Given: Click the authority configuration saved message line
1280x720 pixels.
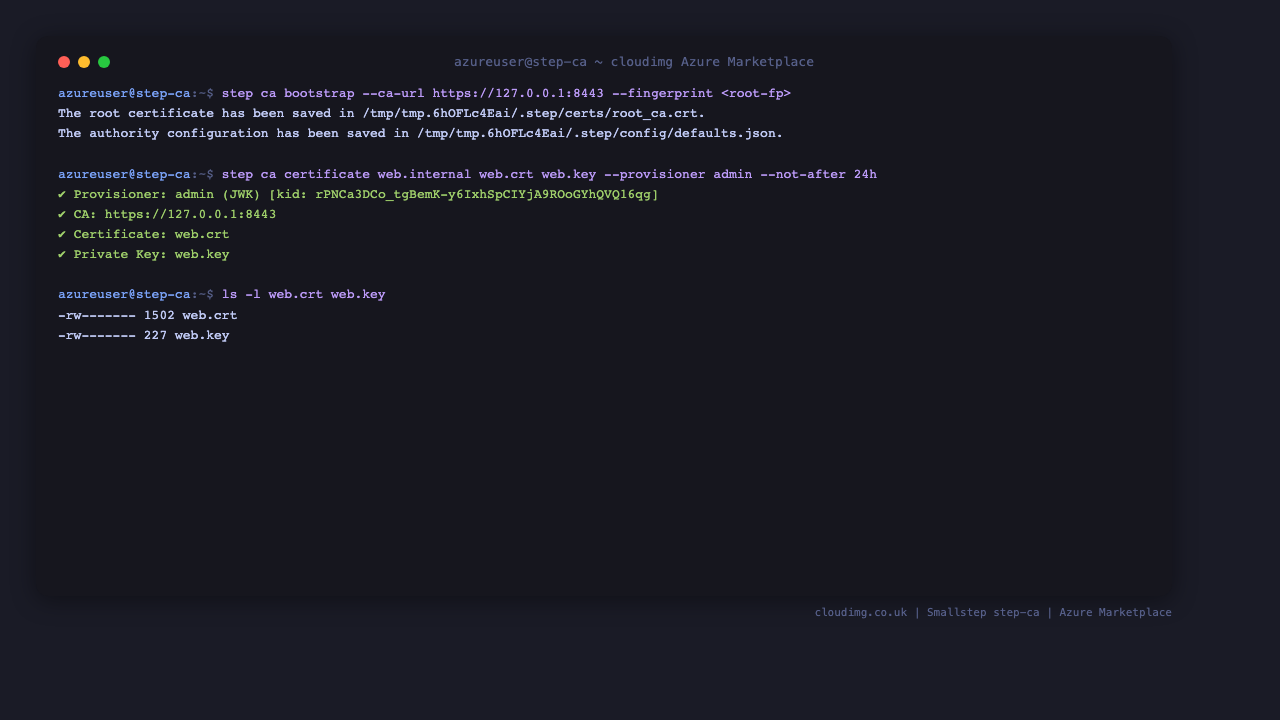Looking at the screenshot, I should (420, 134).
